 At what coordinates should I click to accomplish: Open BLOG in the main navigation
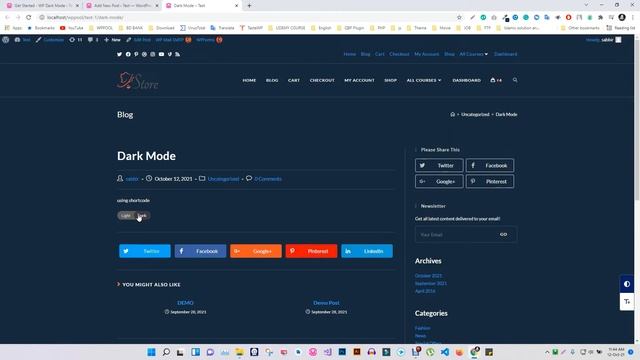click(x=272, y=80)
